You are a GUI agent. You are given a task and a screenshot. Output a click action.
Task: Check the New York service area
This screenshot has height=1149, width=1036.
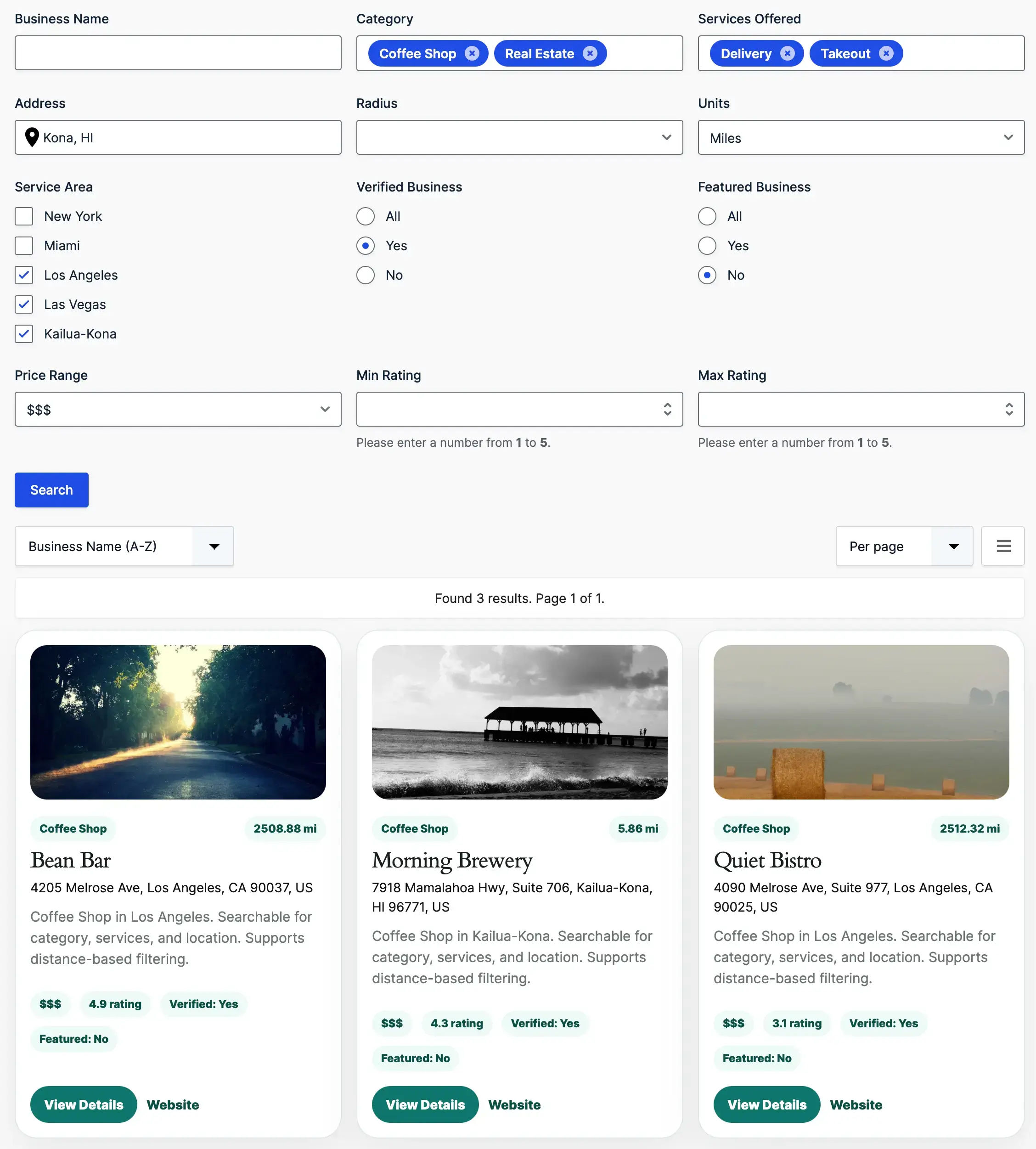24,216
